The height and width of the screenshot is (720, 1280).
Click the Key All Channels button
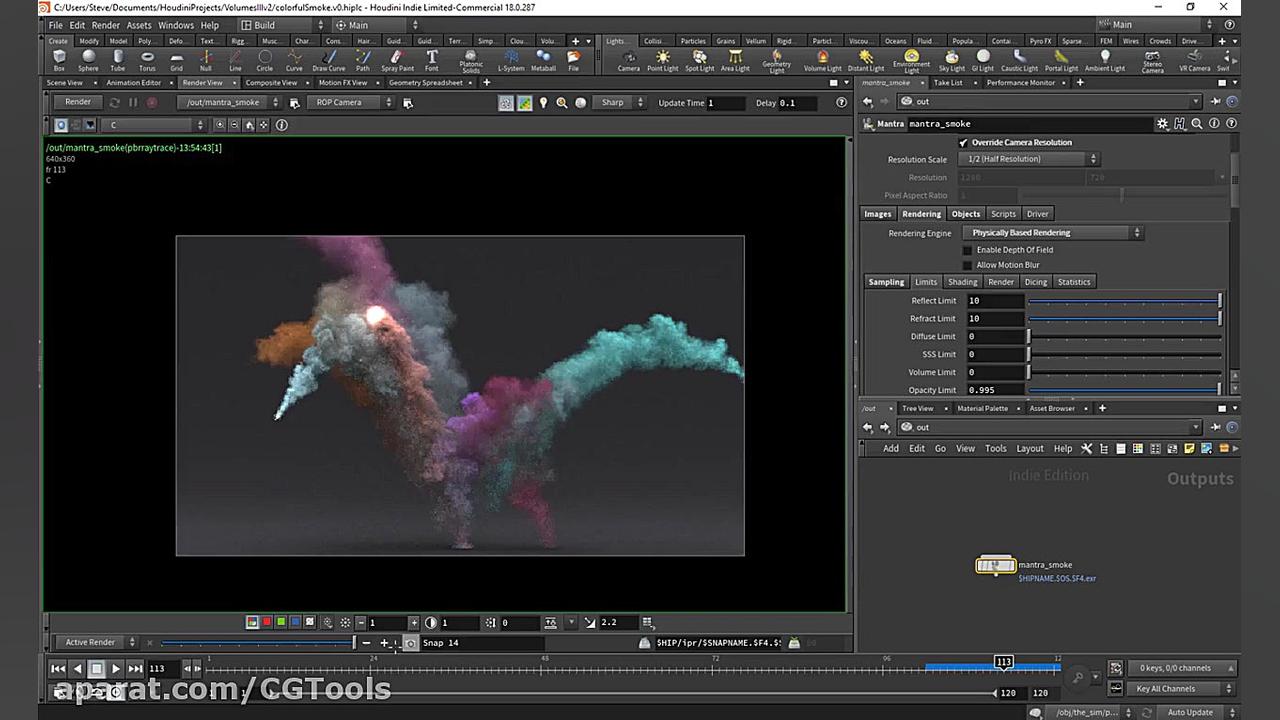(x=1165, y=689)
